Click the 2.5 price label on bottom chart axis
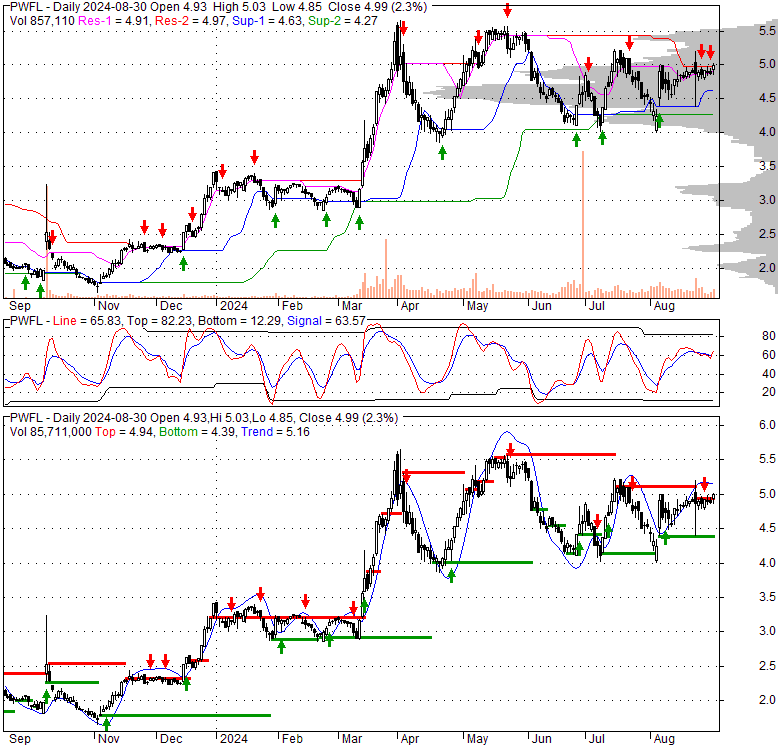Viewport: 780px width, 745px height. [x=767, y=666]
